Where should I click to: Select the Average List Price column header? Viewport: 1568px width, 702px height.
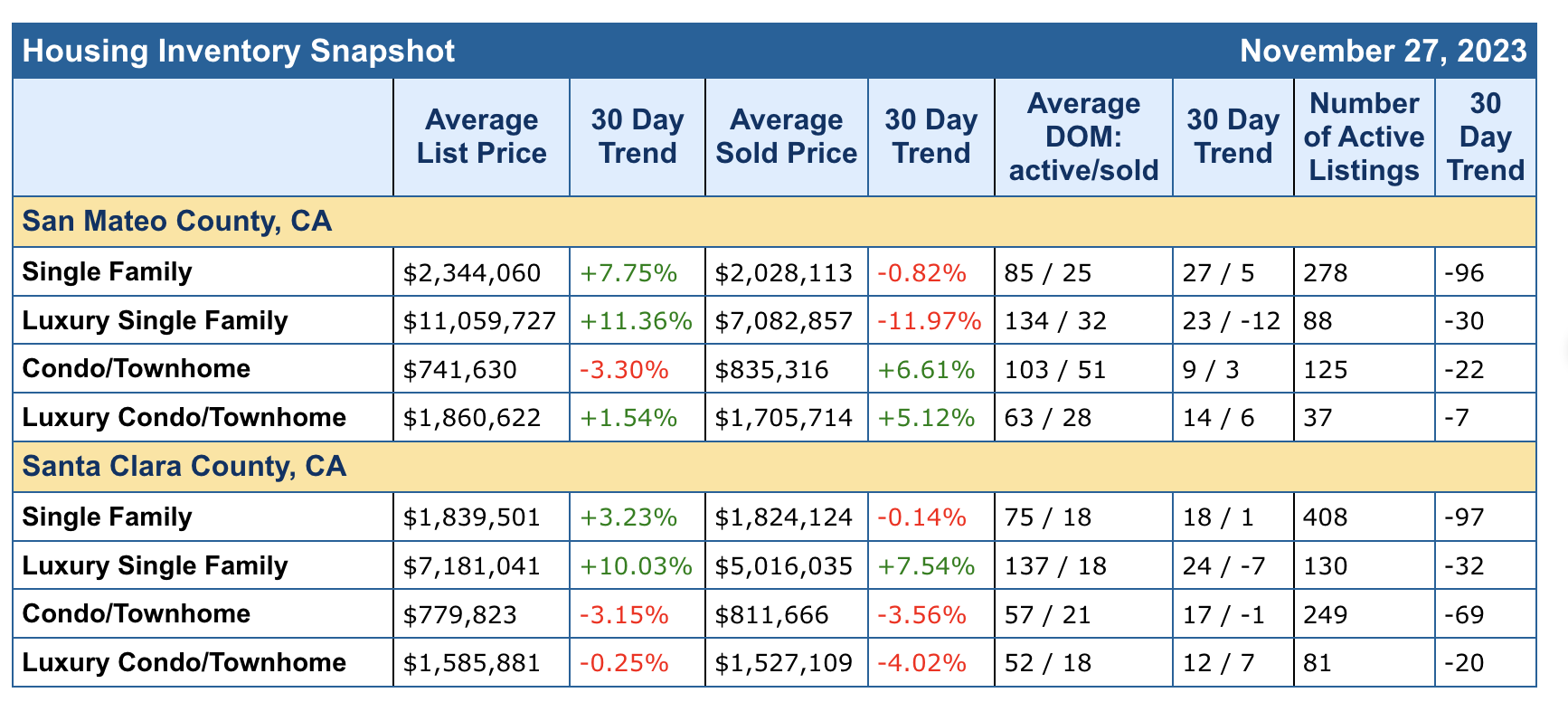pos(481,137)
